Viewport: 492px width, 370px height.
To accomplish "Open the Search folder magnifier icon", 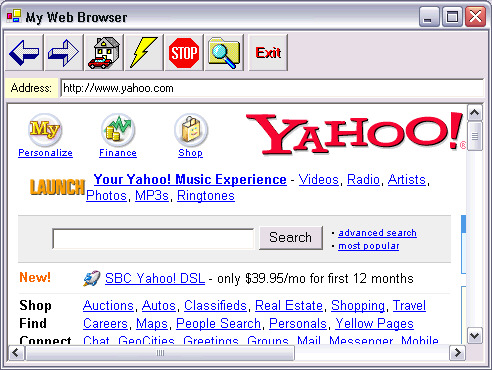I will (x=224, y=52).
